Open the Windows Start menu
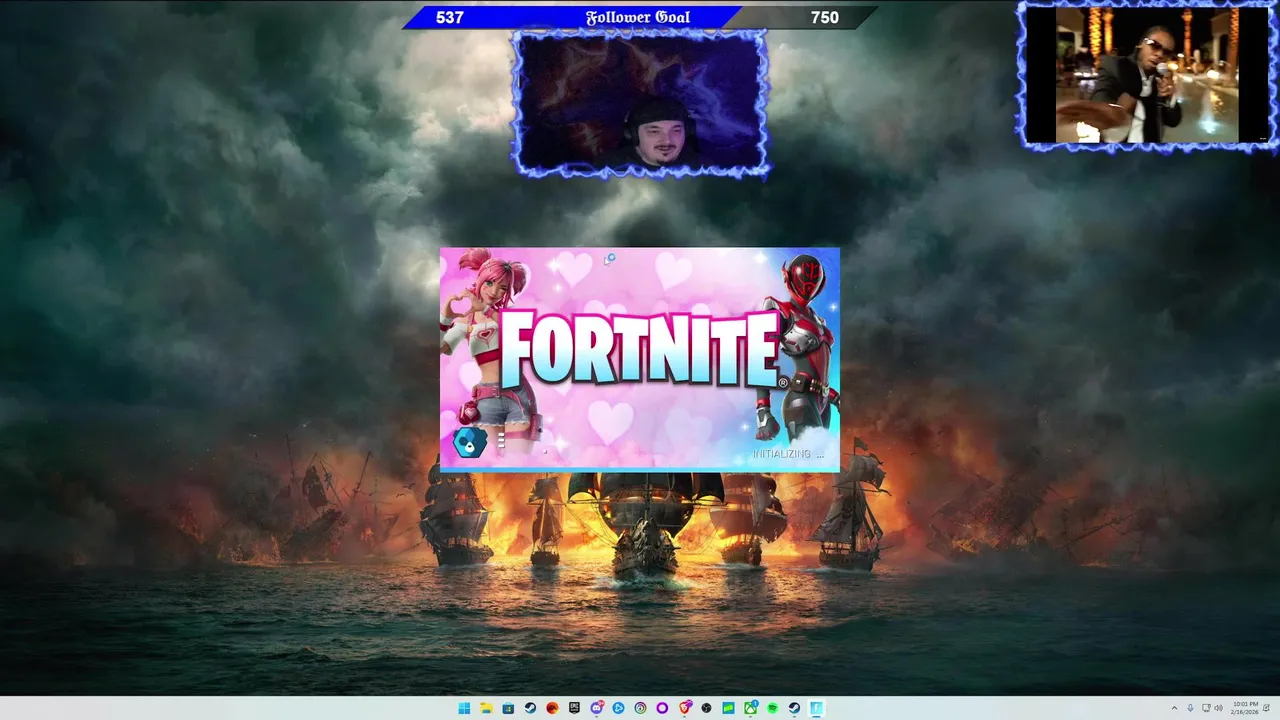This screenshot has height=720, width=1280. point(464,708)
